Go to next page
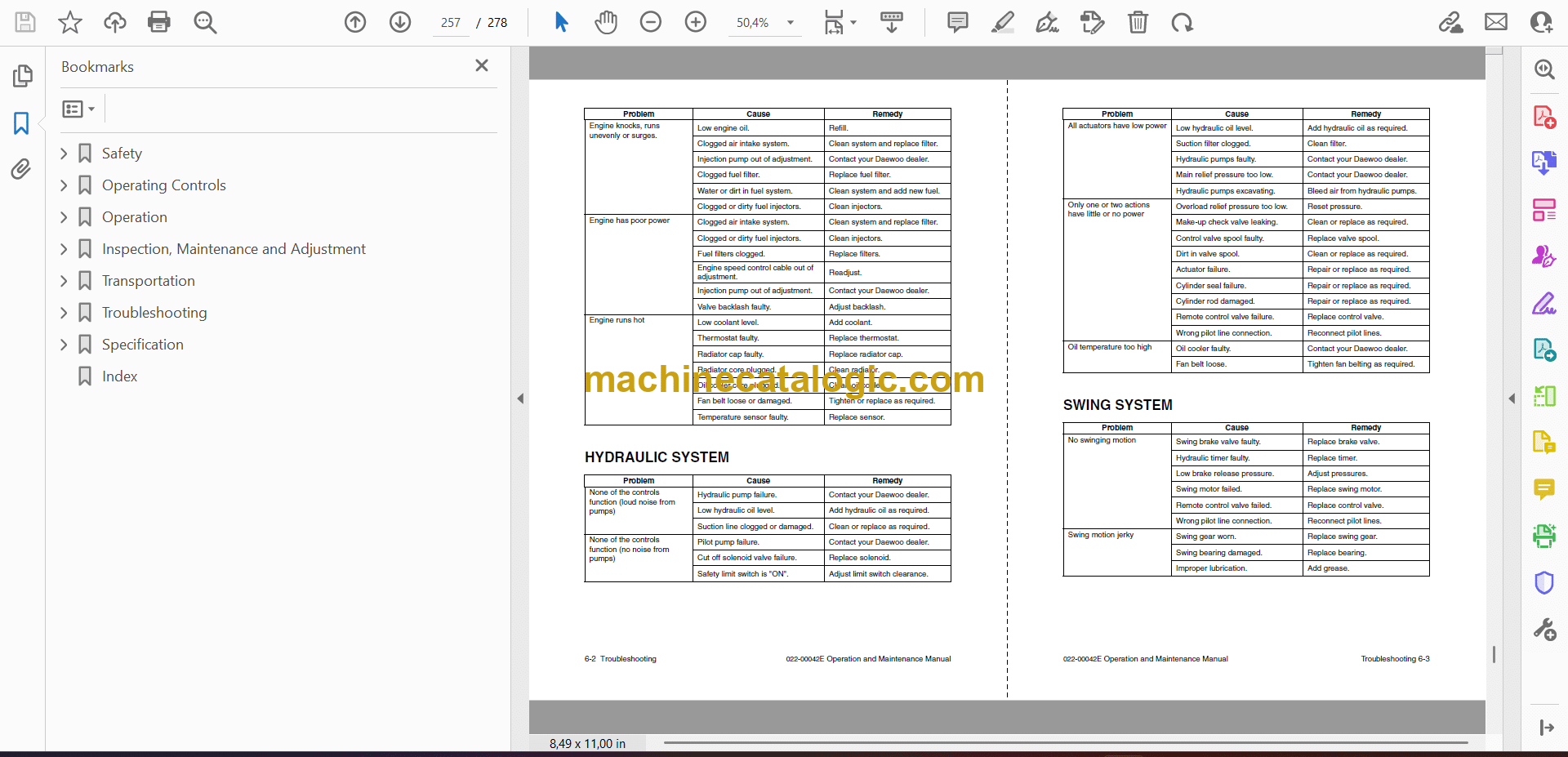1568x757 pixels. (x=400, y=22)
